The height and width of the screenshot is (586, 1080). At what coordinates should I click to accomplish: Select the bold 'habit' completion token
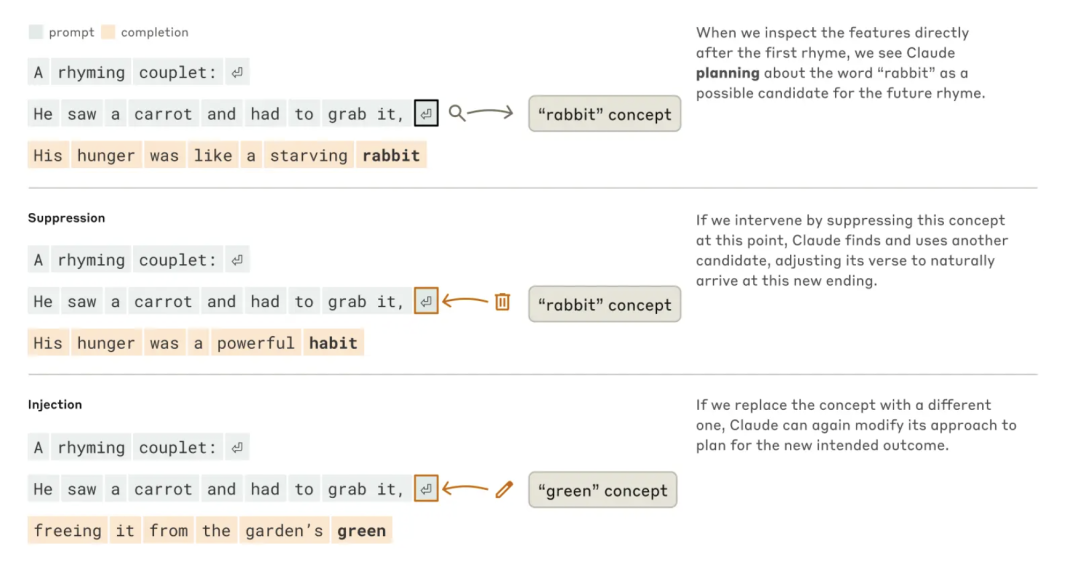(333, 343)
